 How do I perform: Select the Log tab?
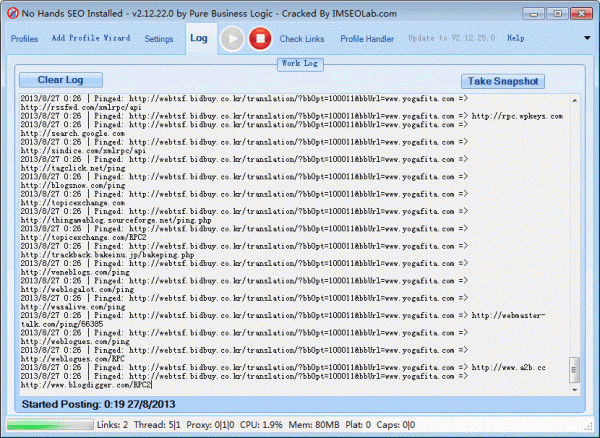pyautogui.click(x=199, y=38)
